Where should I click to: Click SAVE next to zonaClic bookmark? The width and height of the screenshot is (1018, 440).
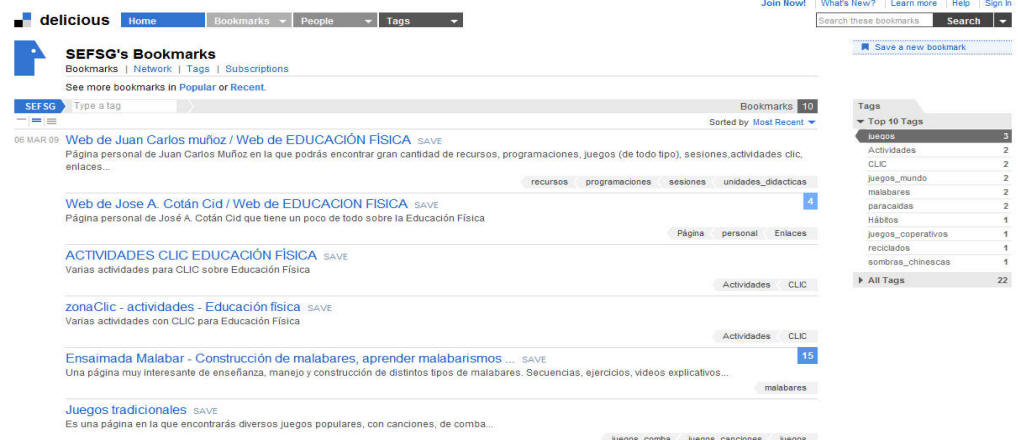(319, 308)
